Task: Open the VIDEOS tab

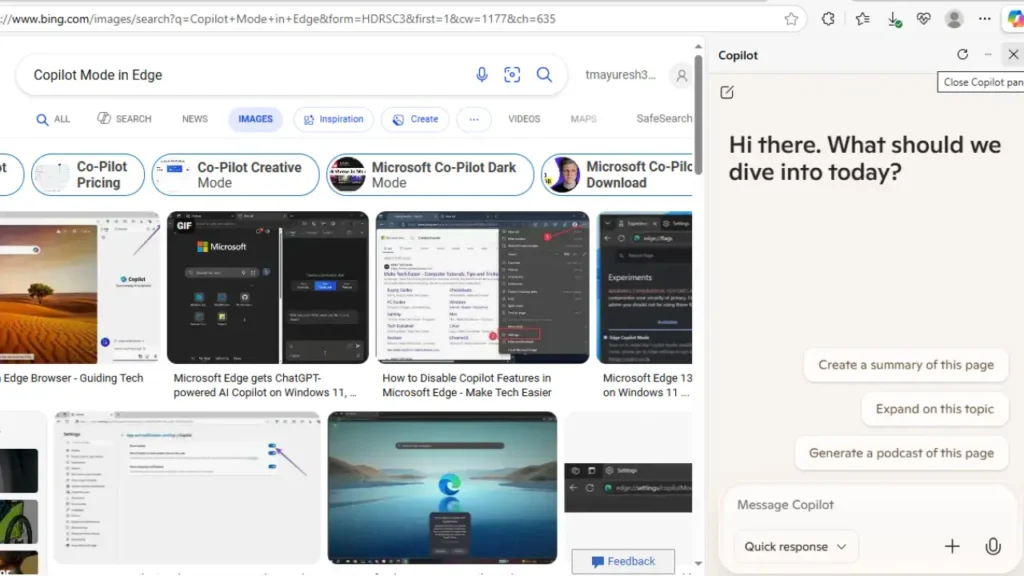Action: click(x=524, y=119)
